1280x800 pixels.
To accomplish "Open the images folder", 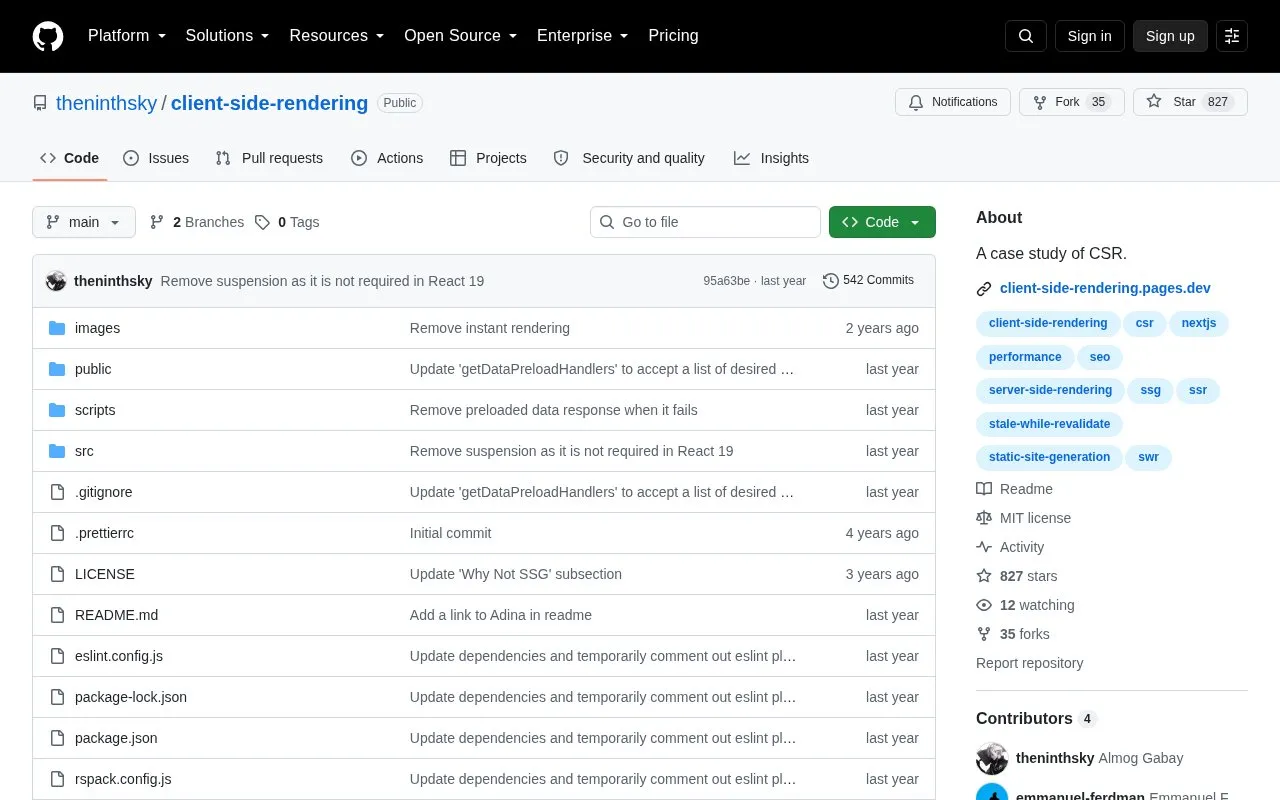I will pos(97,328).
